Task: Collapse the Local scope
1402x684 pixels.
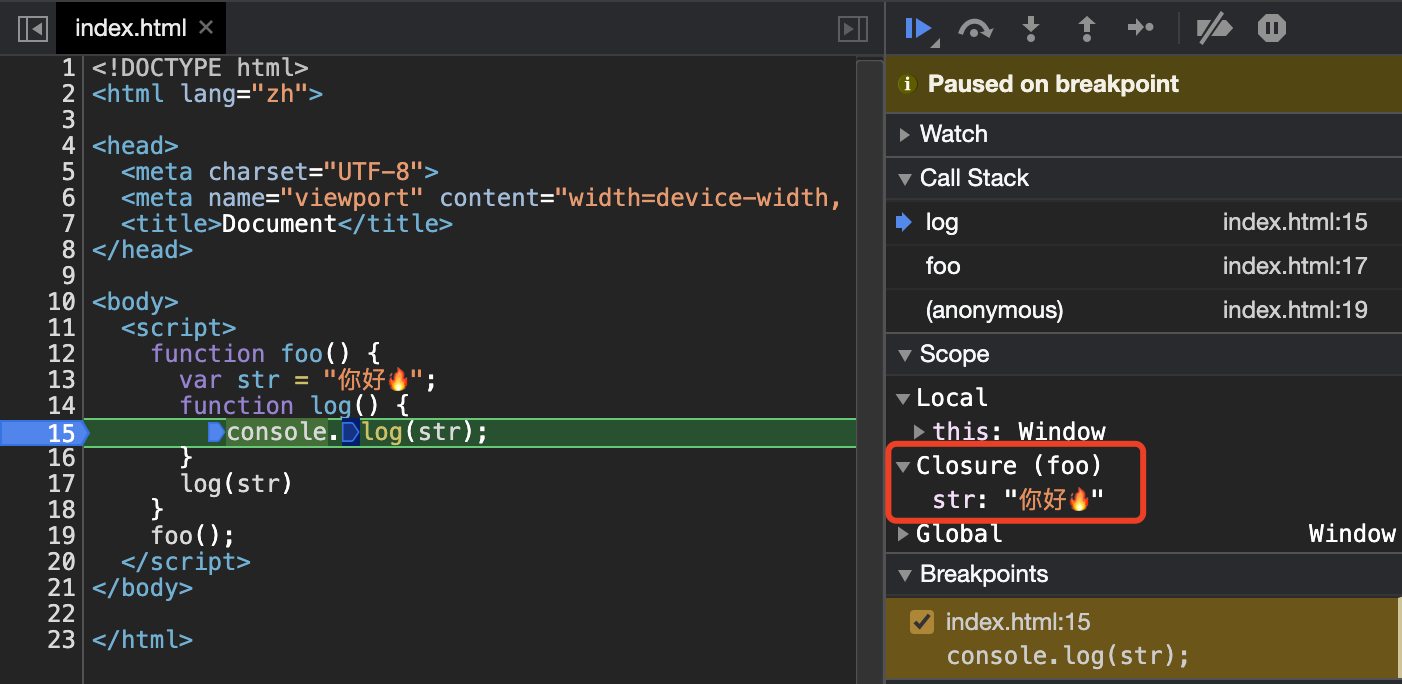Action: (x=904, y=398)
